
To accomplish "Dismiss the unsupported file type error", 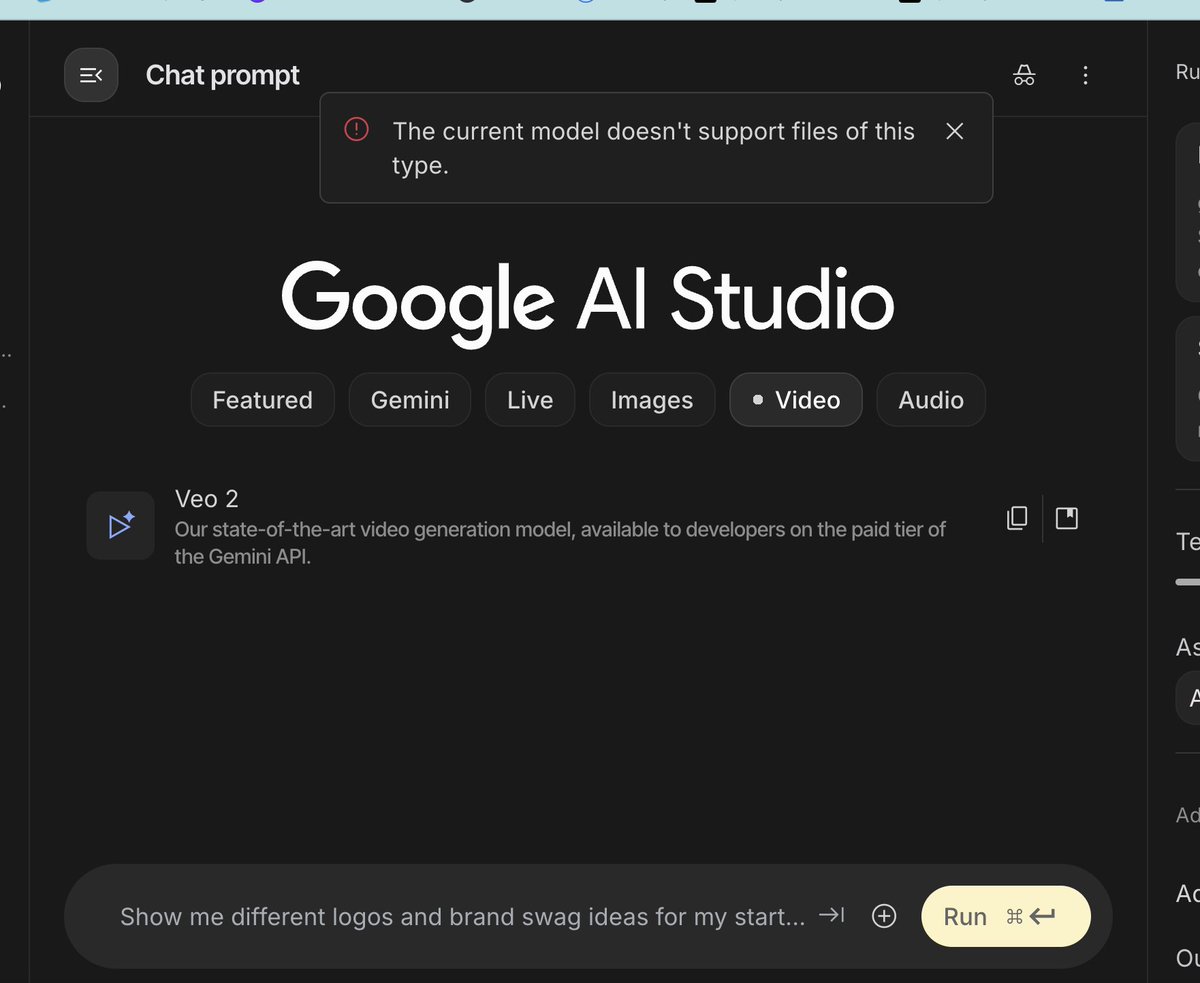I will (954, 131).
